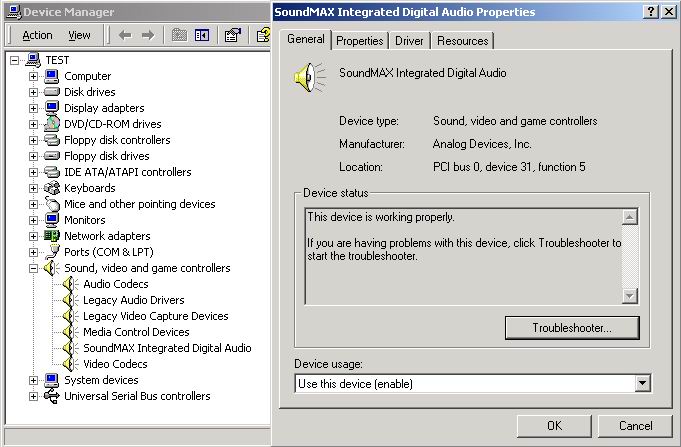Click the Show/Hide console tree icon
Viewport: 681px width, 447px height.
pyautogui.click(x=202, y=35)
